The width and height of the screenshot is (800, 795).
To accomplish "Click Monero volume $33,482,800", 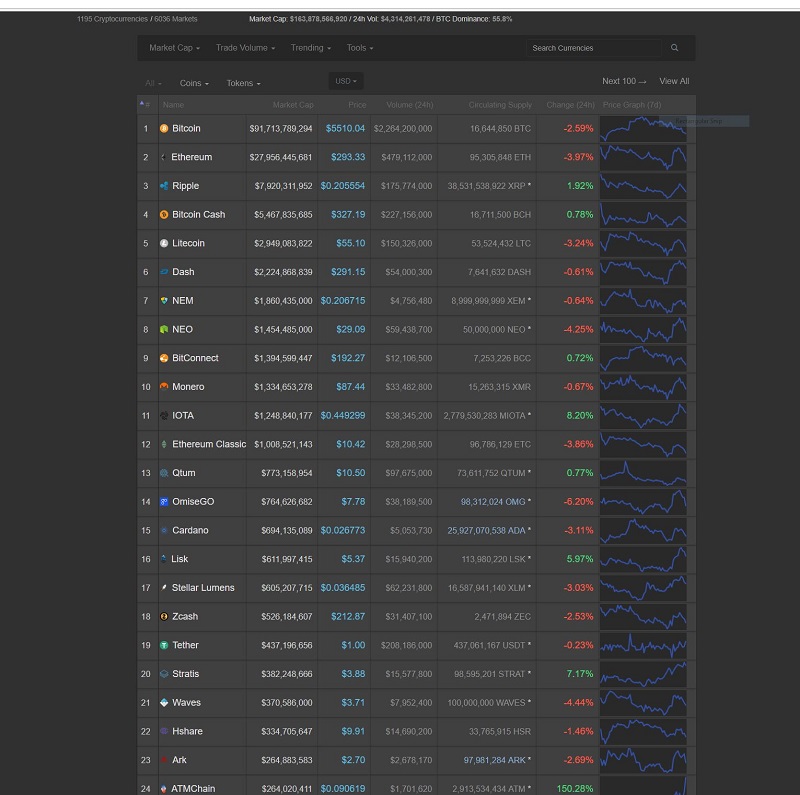I will click(409, 387).
